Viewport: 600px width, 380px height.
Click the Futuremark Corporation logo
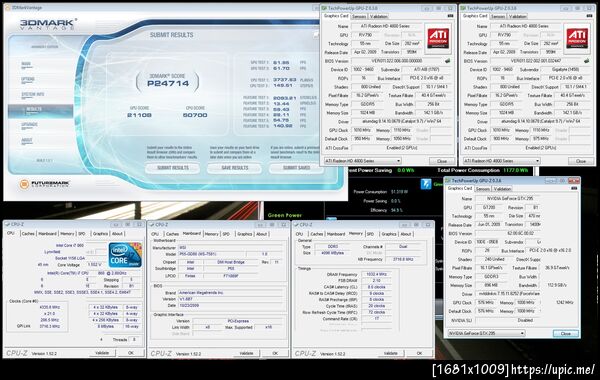[x=44, y=184]
